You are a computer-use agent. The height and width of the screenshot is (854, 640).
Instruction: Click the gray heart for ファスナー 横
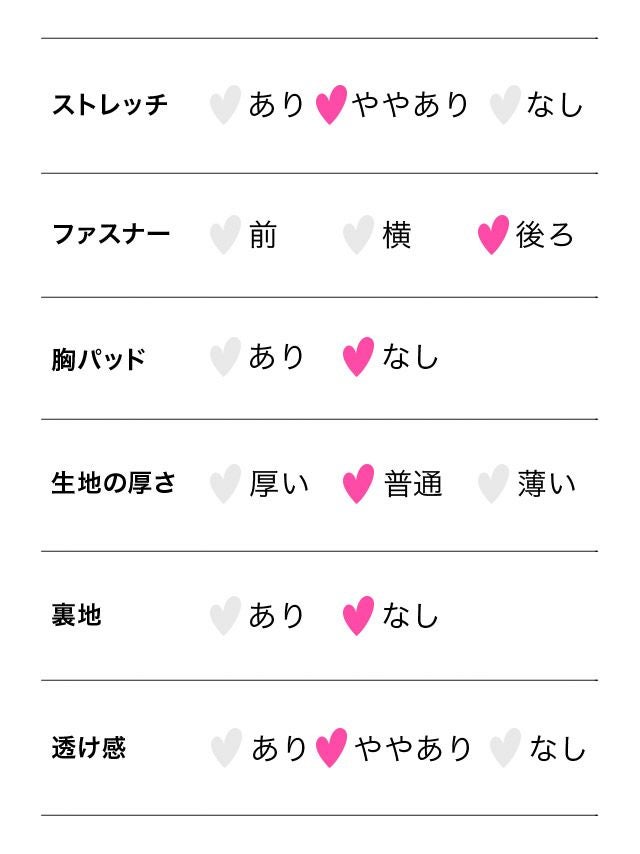pos(358,235)
